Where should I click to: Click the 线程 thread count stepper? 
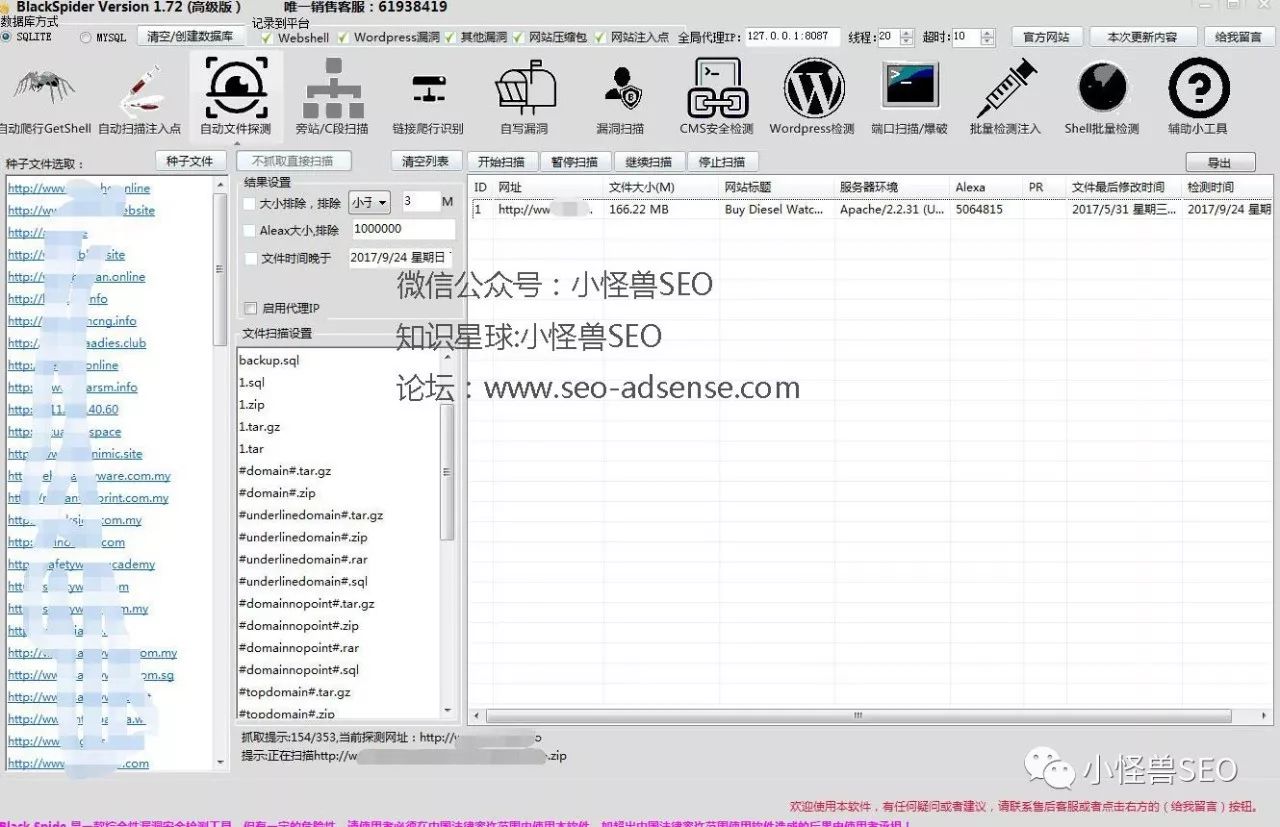click(x=906, y=38)
